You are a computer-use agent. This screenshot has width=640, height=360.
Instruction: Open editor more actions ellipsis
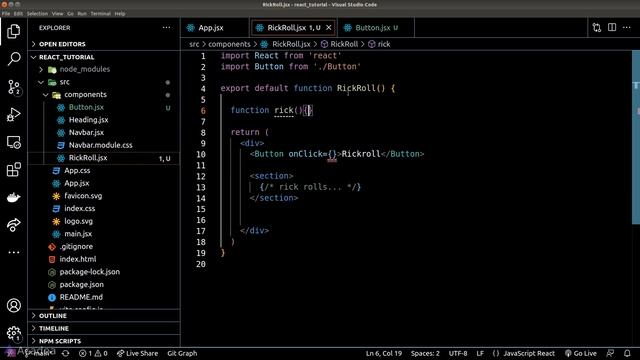pos(627,28)
